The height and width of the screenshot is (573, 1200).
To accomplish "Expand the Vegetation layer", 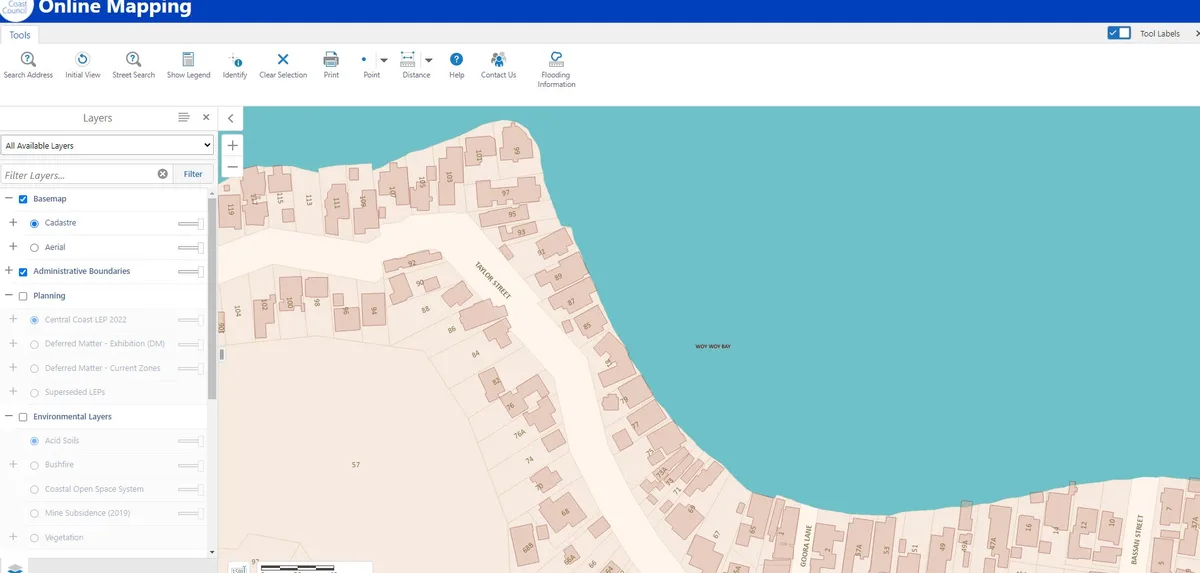I will coord(13,538).
